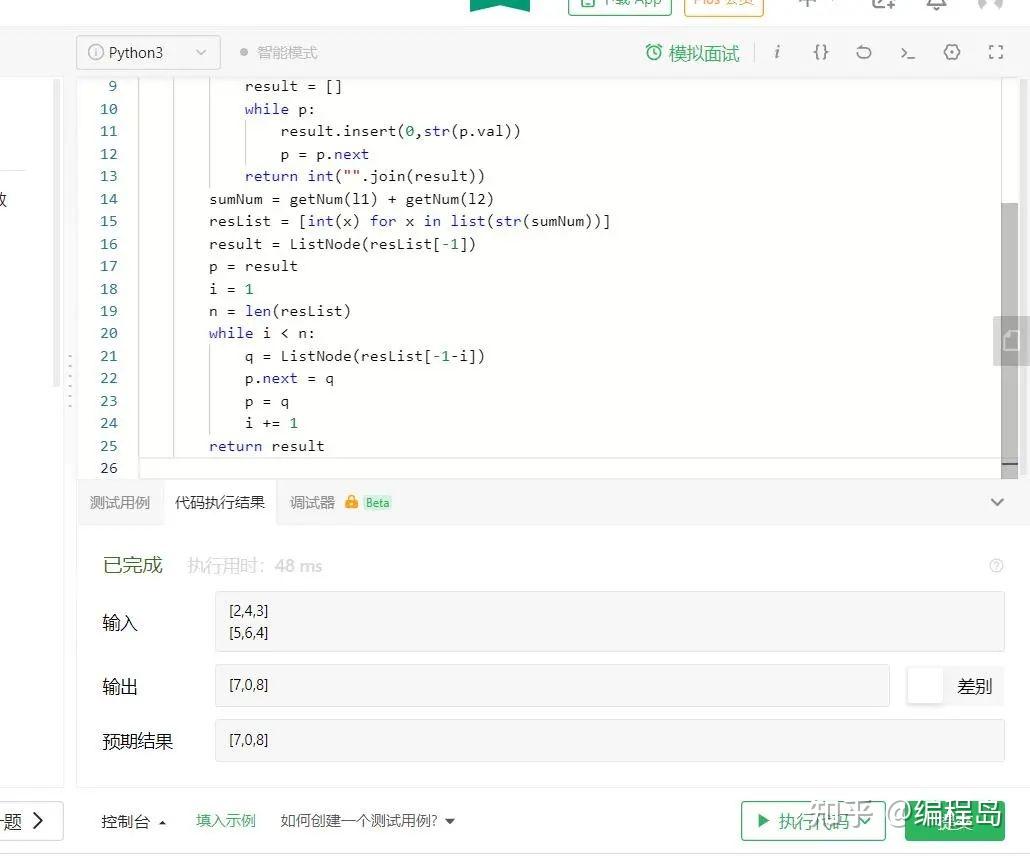1030x857 pixels.
Task: Open the terminal/console icon
Action: [x=908, y=52]
